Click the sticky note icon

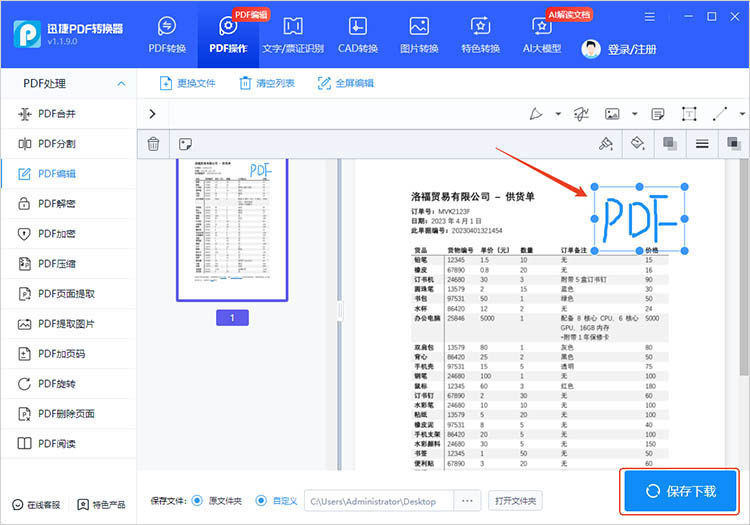coord(185,144)
